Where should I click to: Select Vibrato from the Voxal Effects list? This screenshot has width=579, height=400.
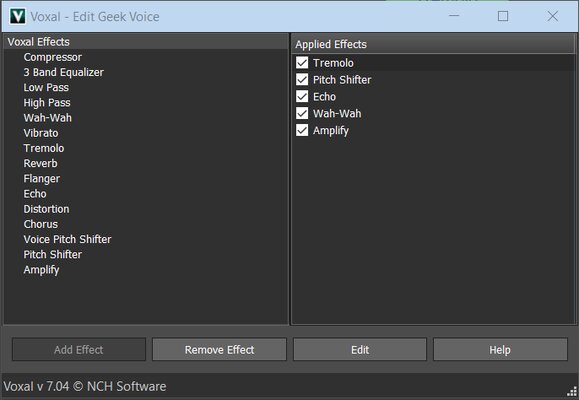coord(41,133)
